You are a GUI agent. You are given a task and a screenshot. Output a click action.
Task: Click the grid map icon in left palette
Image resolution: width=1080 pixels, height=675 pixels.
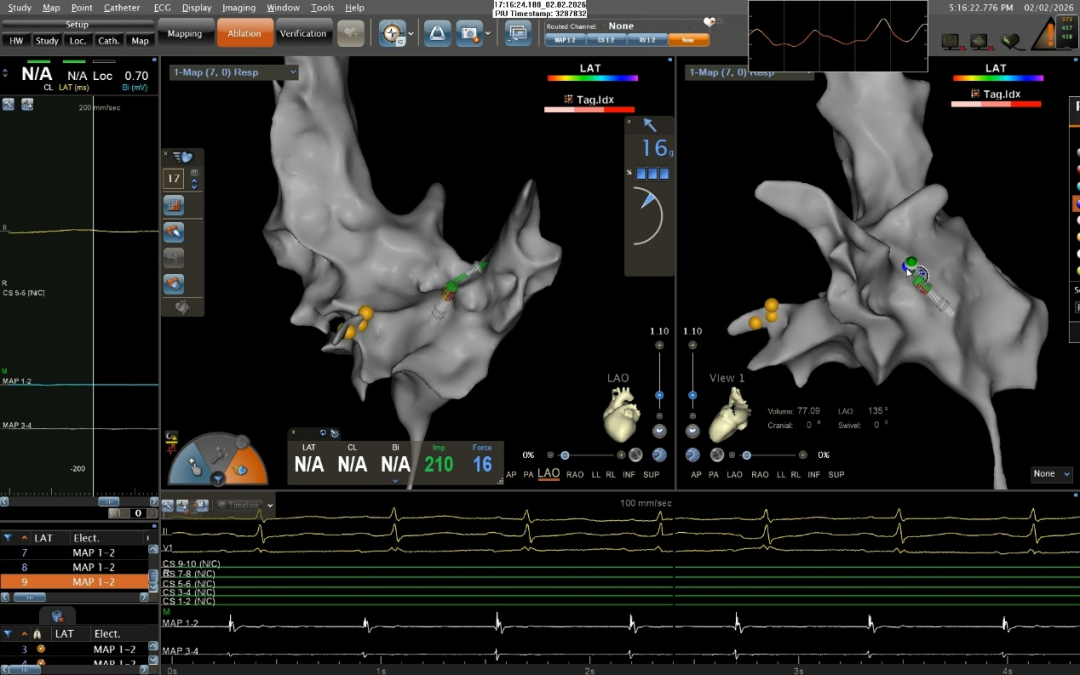[x=174, y=205]
